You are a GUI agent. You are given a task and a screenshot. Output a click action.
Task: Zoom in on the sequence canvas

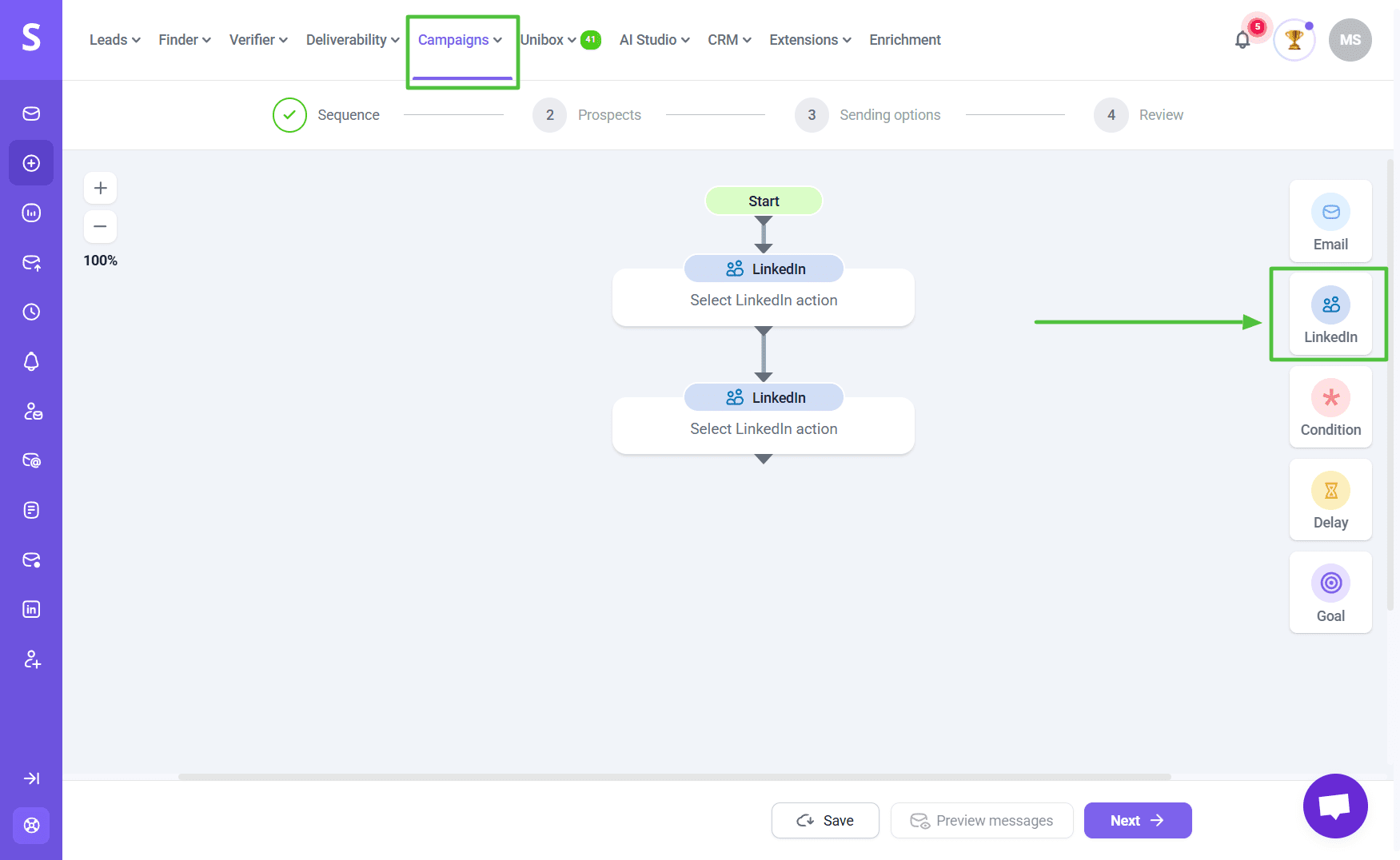coord(100,189)
